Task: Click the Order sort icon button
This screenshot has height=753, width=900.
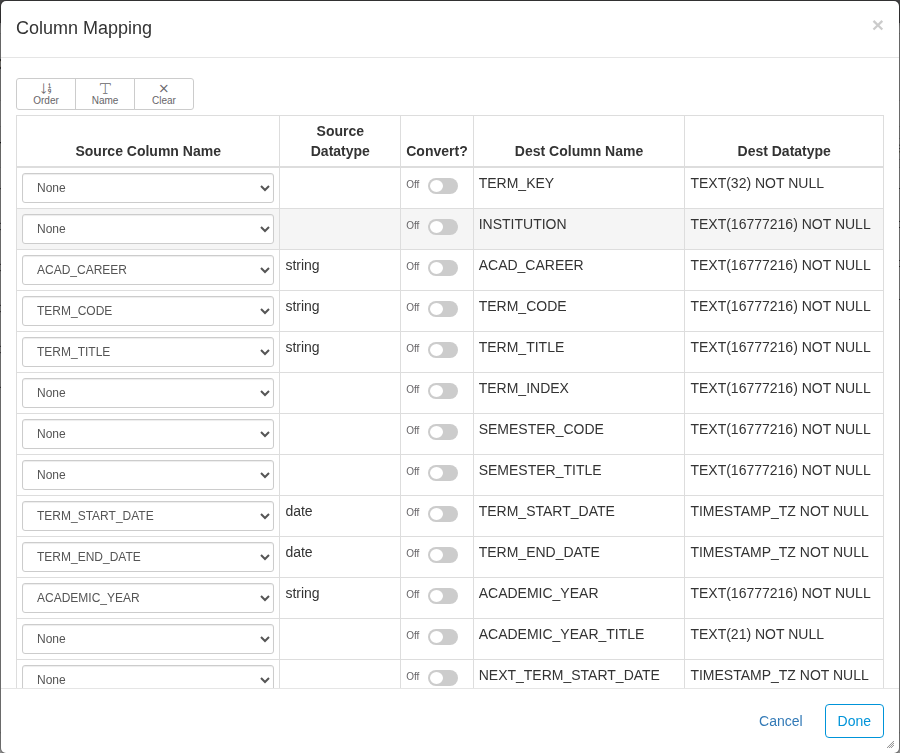Action: tap(46, 94)
